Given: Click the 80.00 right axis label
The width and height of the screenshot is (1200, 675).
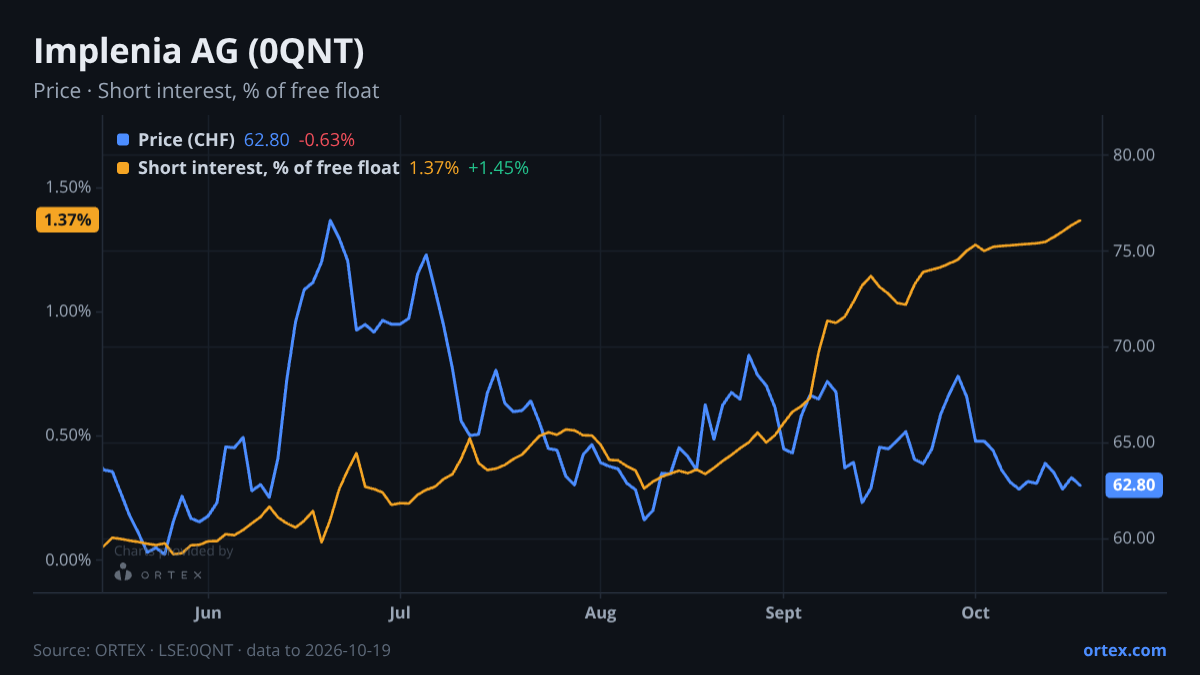Looking at the screenshot, I should (1133, 155).
